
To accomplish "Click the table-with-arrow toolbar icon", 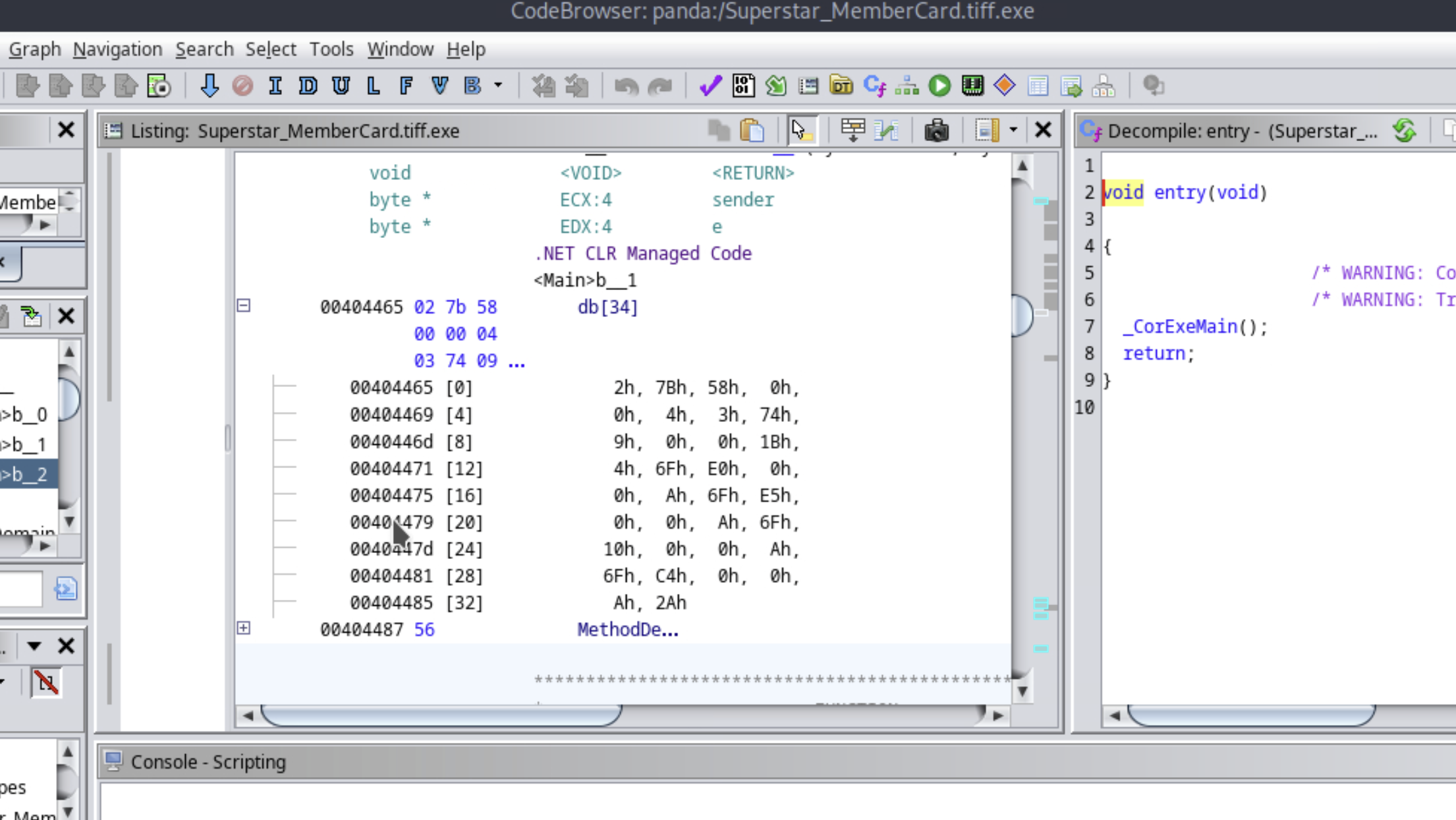I will [1071, 86].
